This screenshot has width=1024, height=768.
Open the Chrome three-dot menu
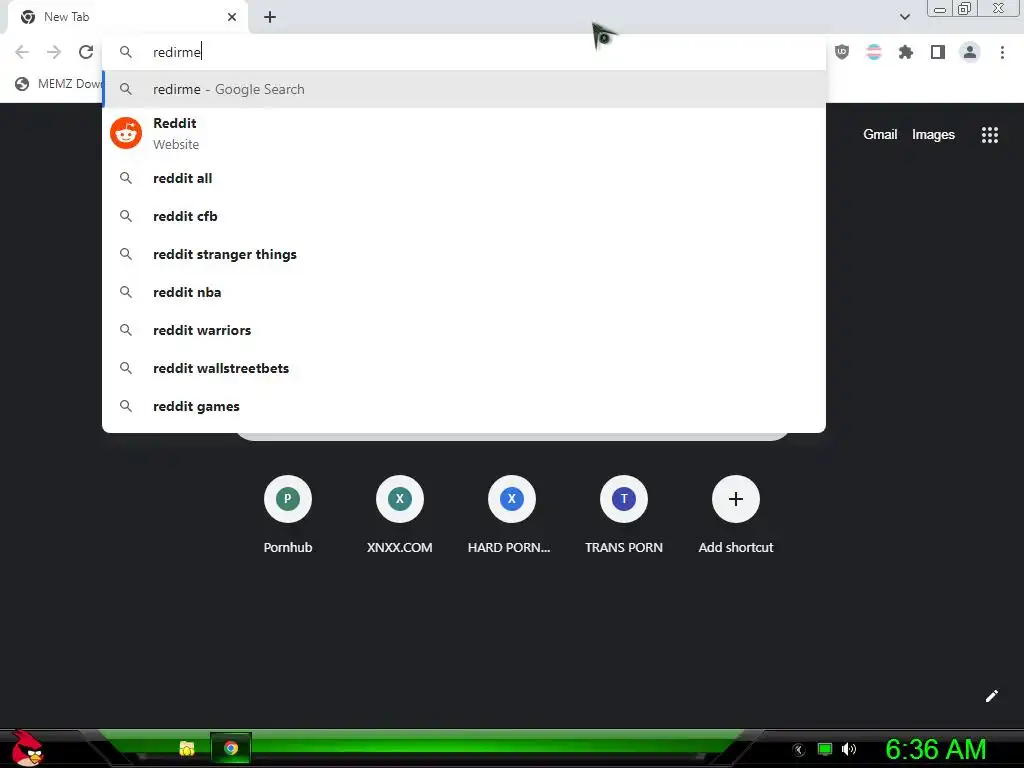[1002, 52]
